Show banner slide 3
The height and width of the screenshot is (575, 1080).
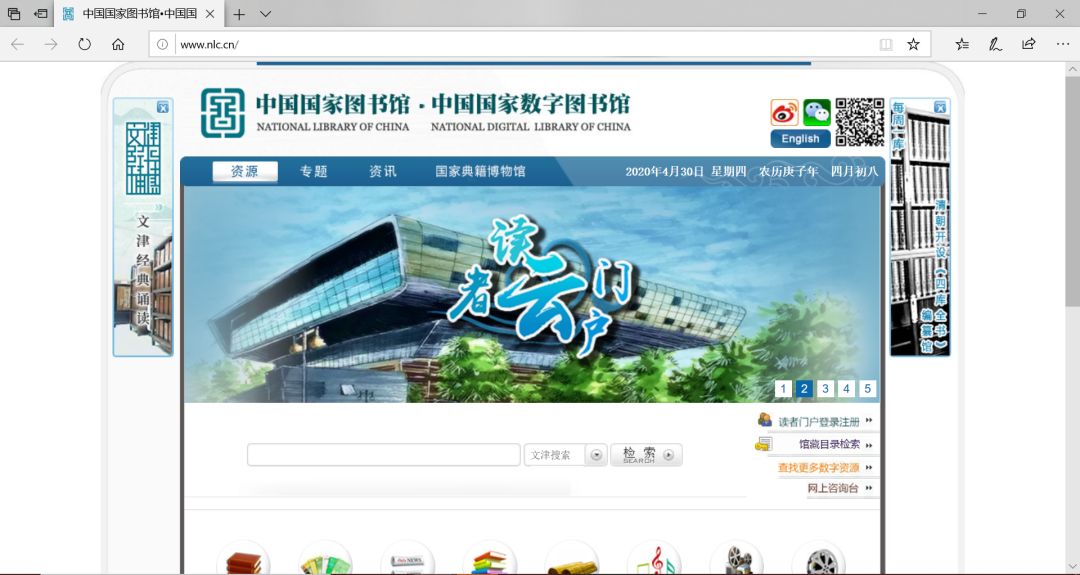(825, 388)
